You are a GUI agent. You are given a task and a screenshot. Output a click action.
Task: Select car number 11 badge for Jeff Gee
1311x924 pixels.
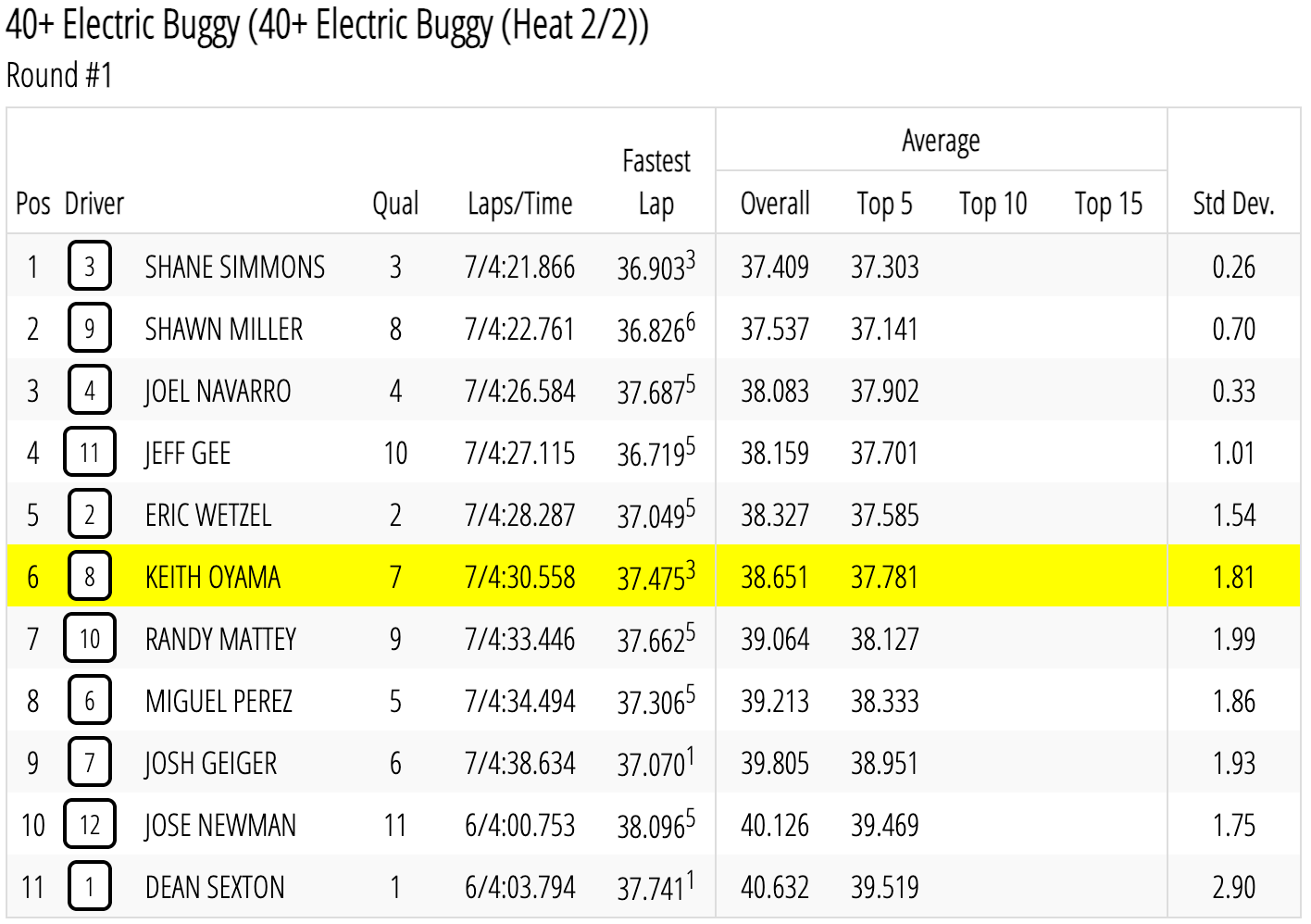(x=90, y=452)
